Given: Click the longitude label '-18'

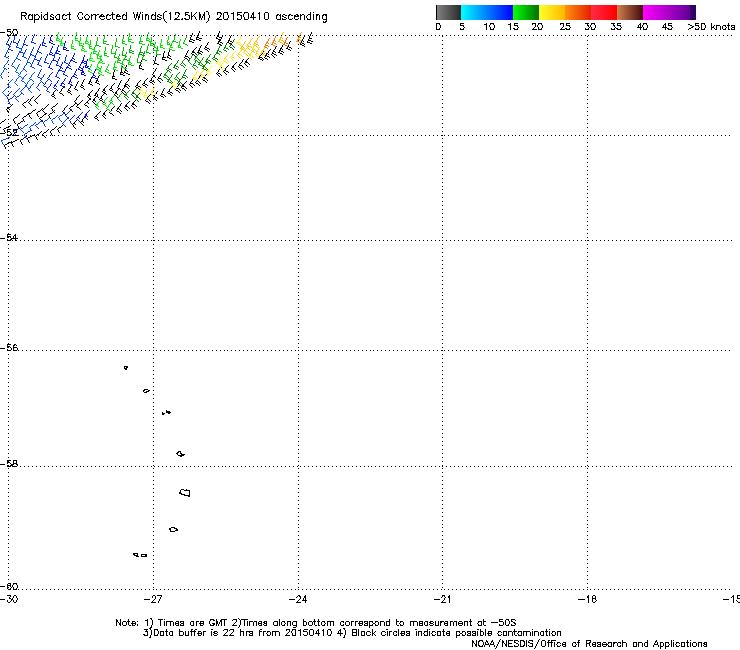Looking at the screenshot, I should pos(587,599).
